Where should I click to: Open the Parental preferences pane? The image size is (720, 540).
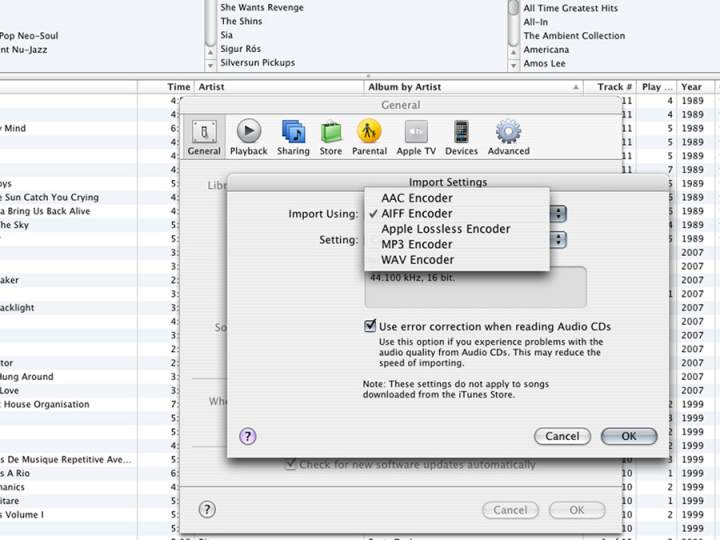click(369, 137)
